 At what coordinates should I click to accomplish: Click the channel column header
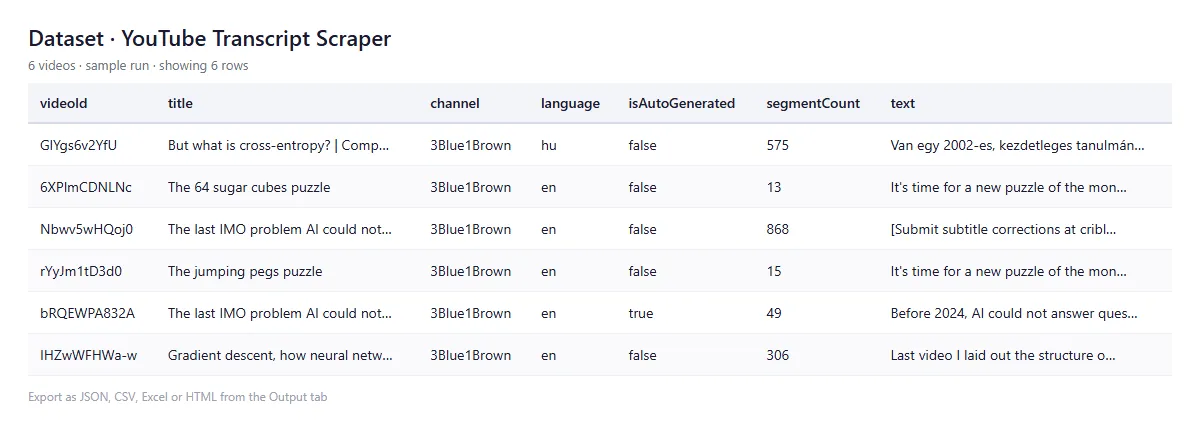[x=455, y=103]
